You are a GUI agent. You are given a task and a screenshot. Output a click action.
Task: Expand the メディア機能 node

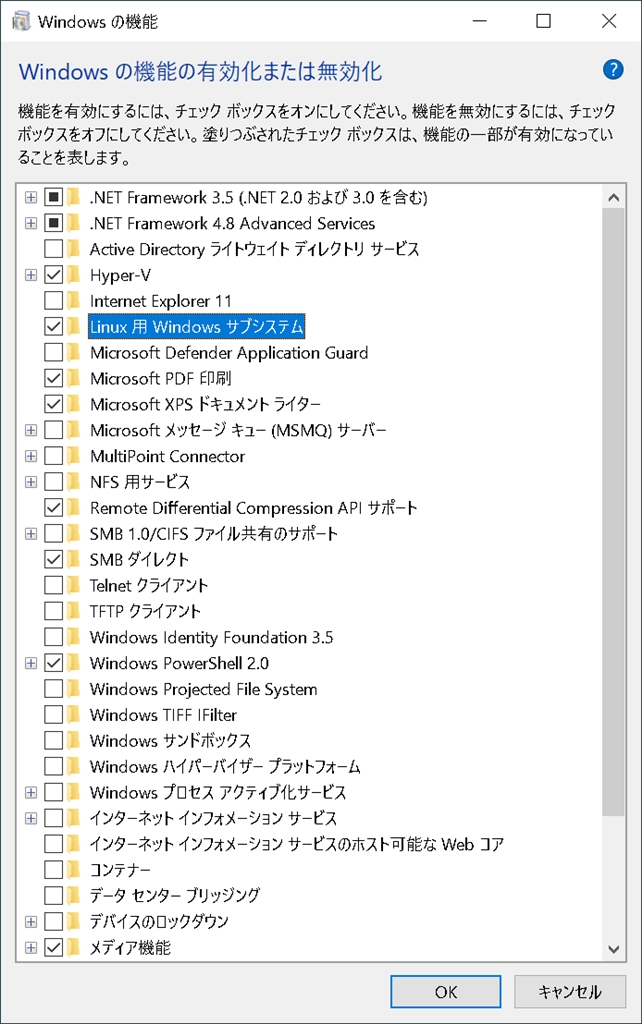pos(31,947)
